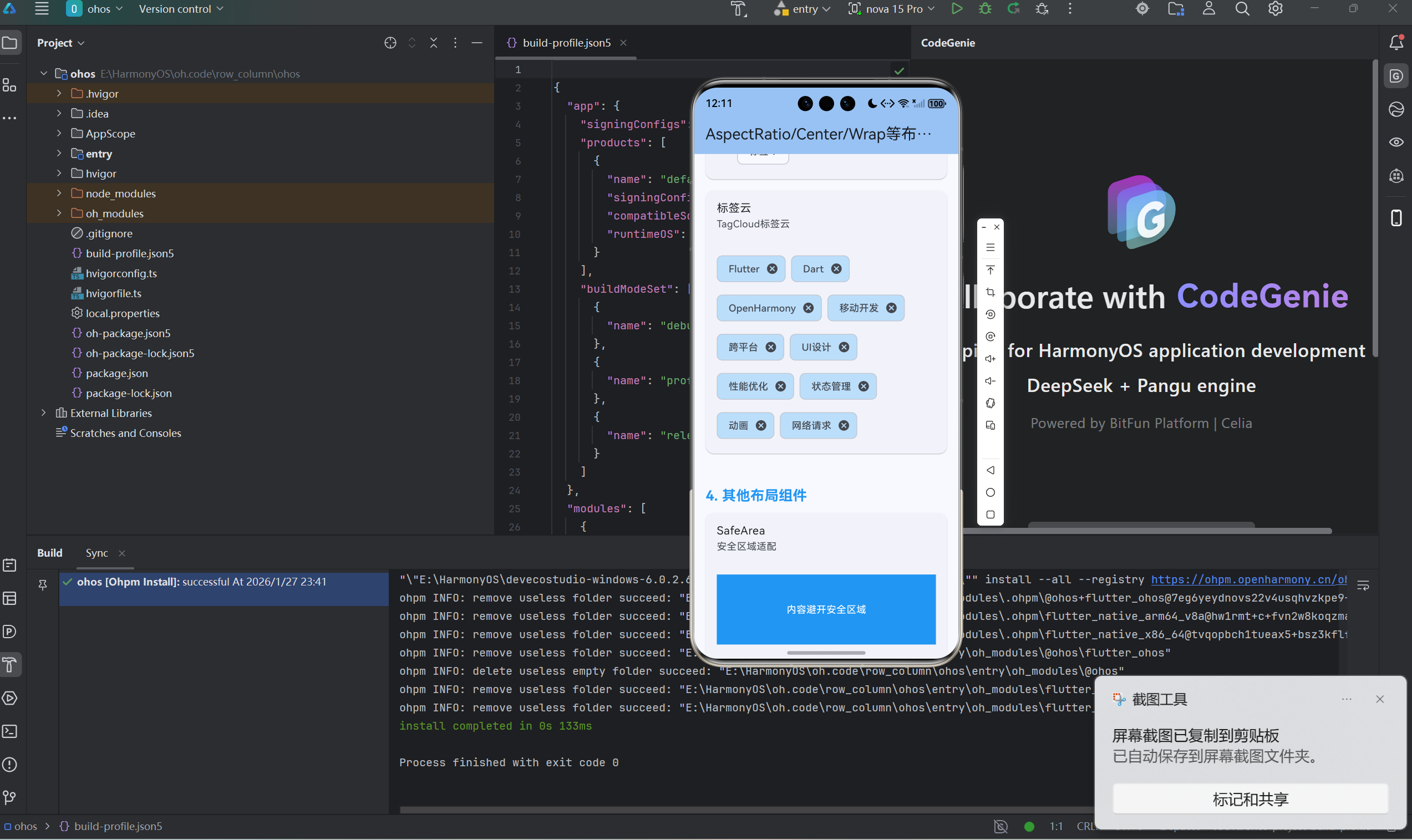Click the Search Everywhere magnifier icon
1412x840 pixels.
1242,9
